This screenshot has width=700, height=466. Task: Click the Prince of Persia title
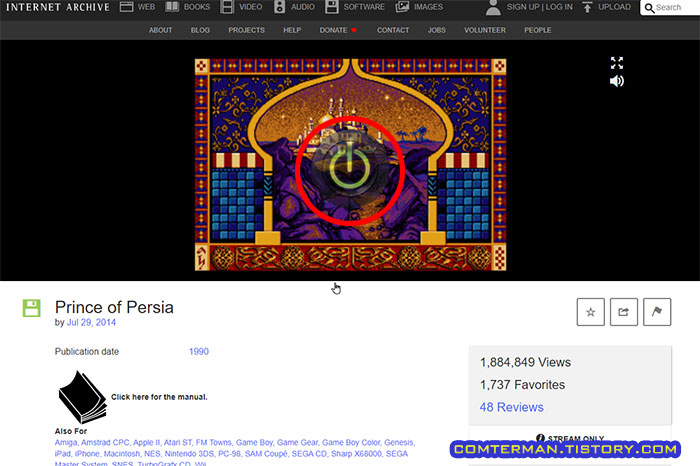click(x=114, y=307)
